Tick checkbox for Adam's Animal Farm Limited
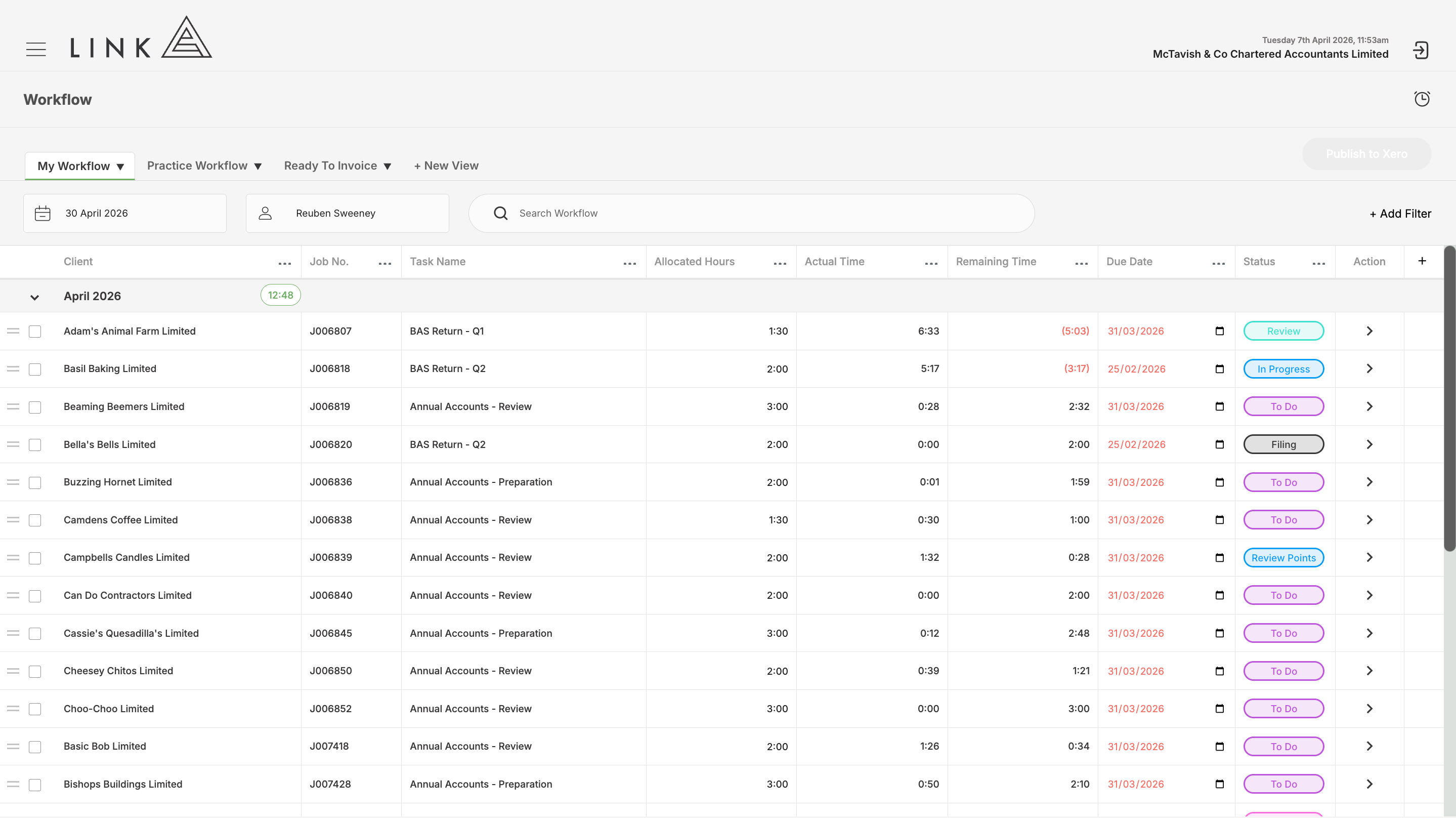The height and width of the screenshot is (818, 1456). click(35, 332)
